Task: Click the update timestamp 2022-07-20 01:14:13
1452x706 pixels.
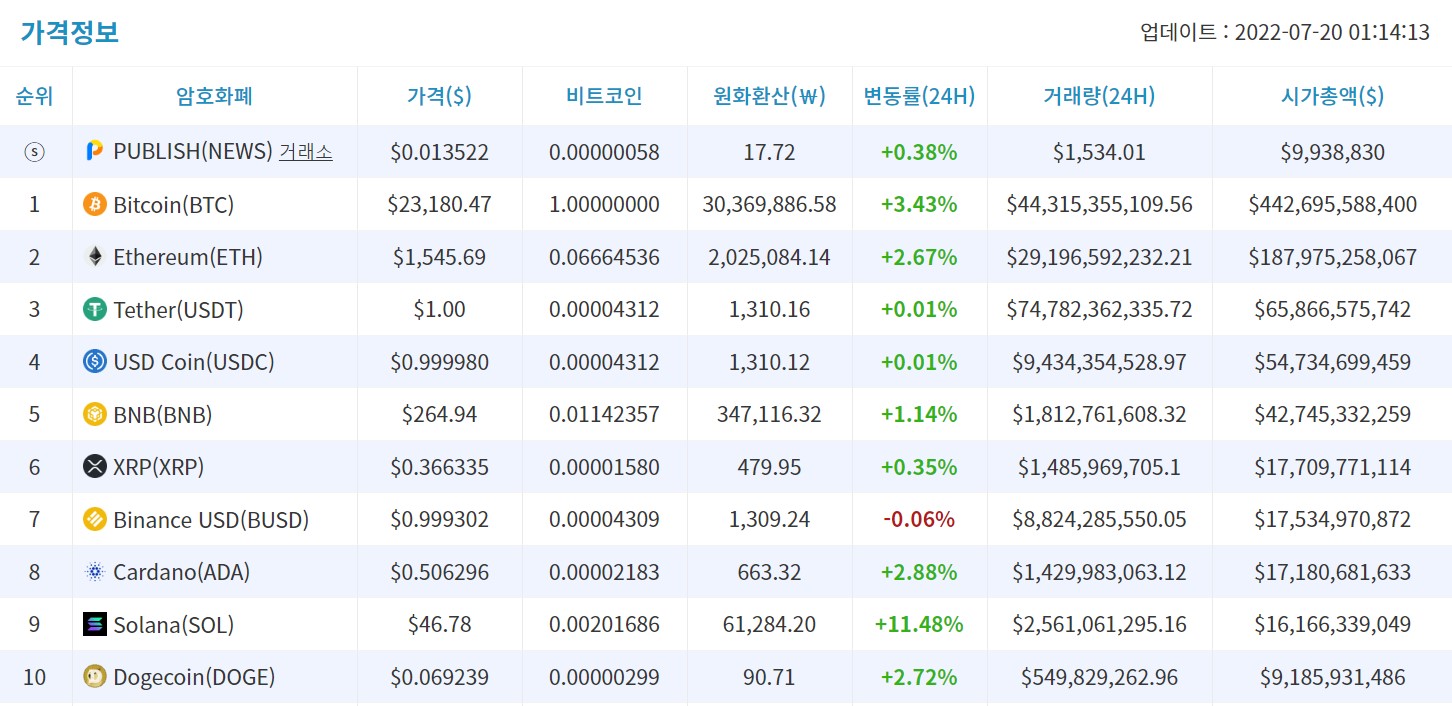Action: [x=1332, y=32]
